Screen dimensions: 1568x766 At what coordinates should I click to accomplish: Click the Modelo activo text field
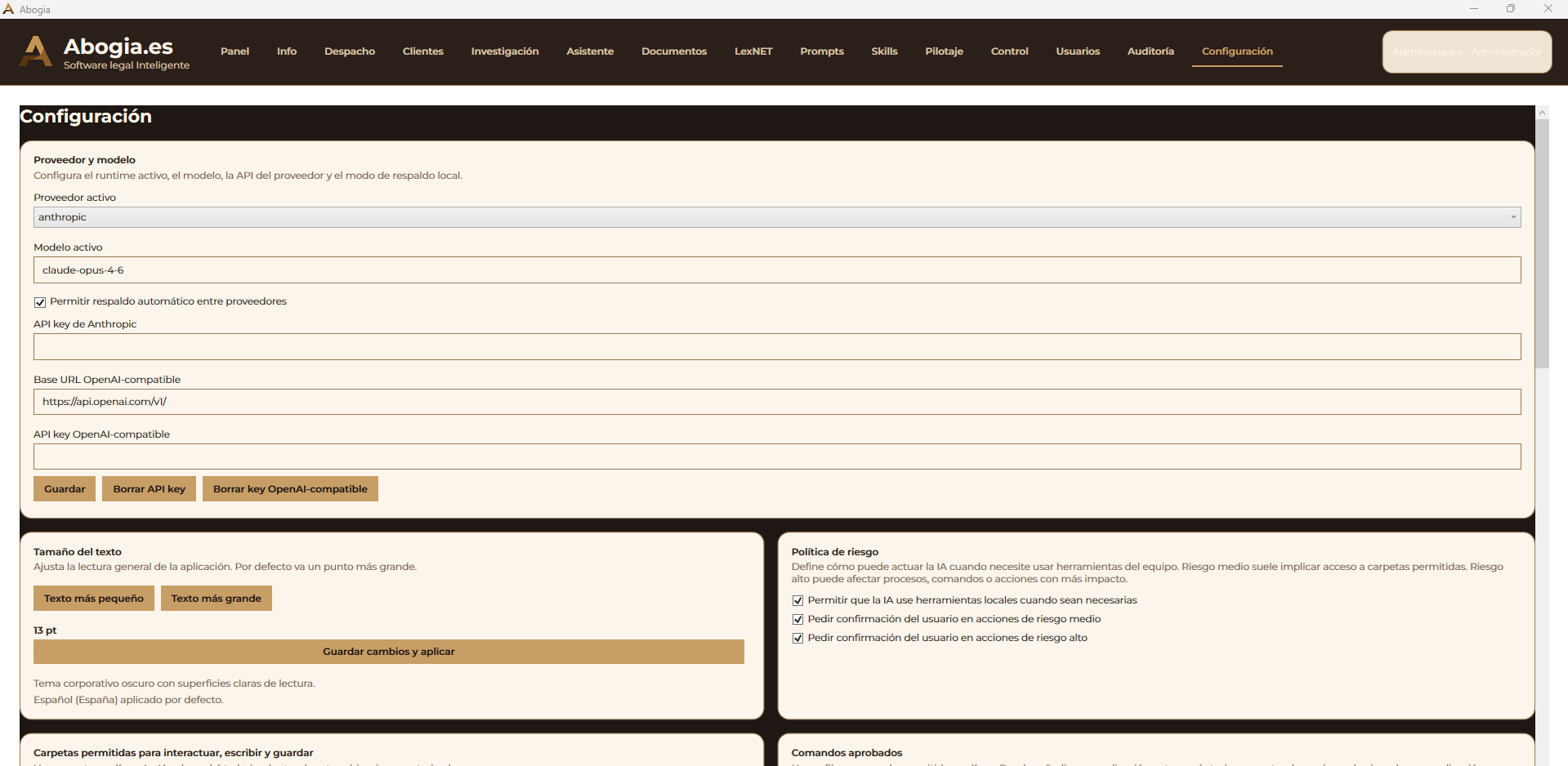776,270
